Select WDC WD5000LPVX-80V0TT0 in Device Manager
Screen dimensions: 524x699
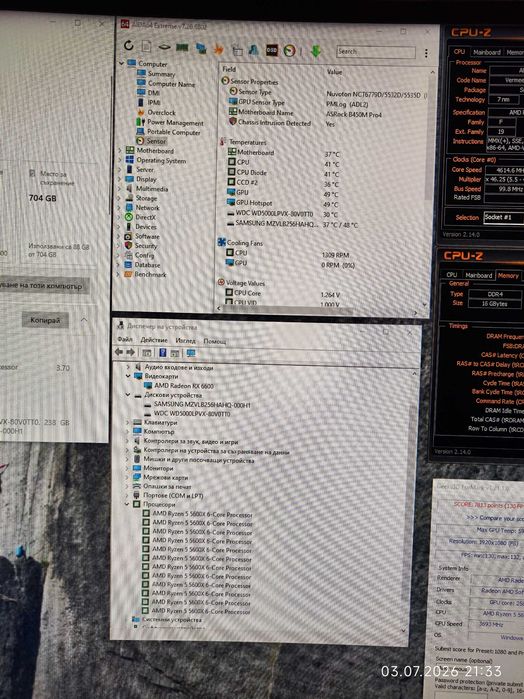pyautogui.click(x=187, y=414)
